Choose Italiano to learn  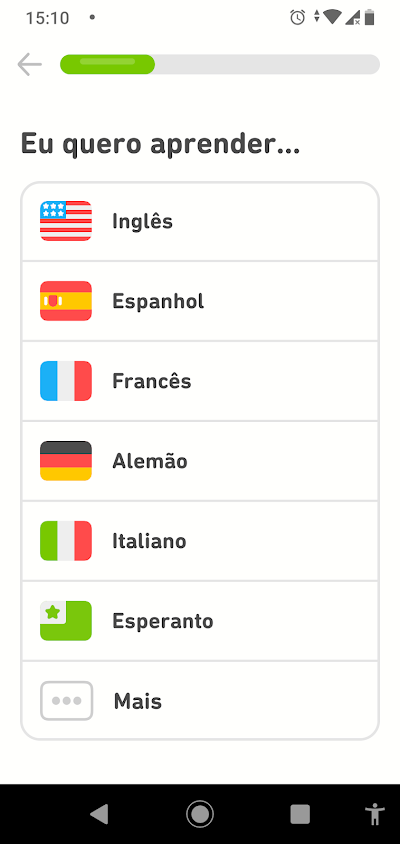click(200, 541)
